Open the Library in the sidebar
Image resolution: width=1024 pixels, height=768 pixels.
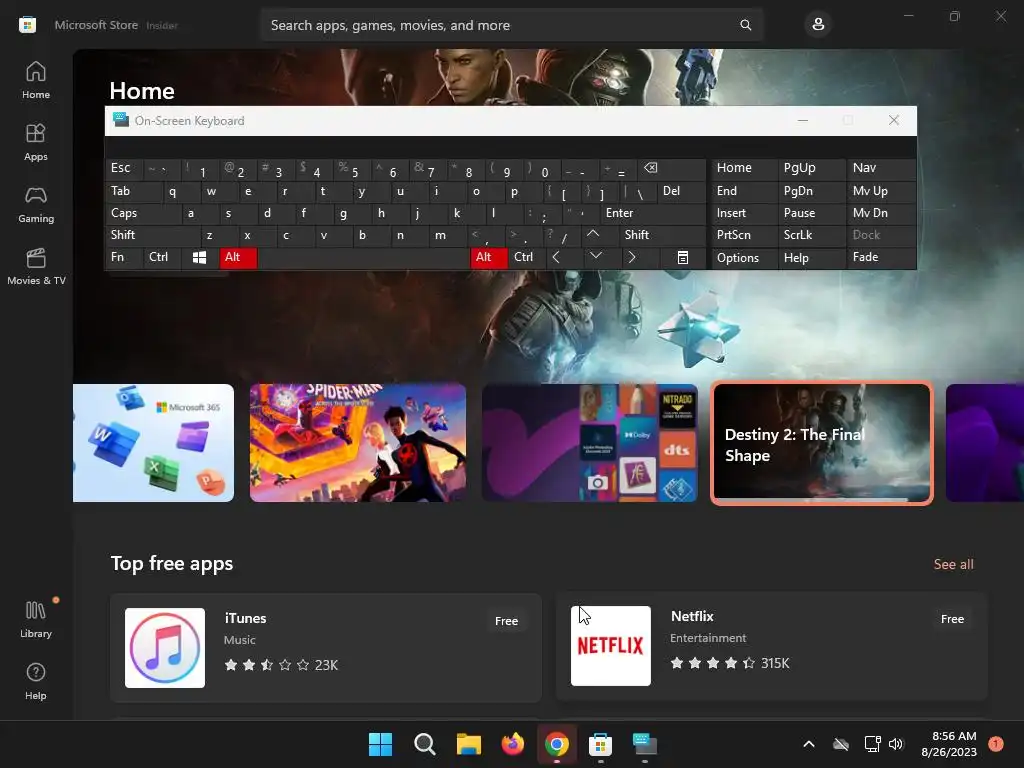tap(35, 619)
